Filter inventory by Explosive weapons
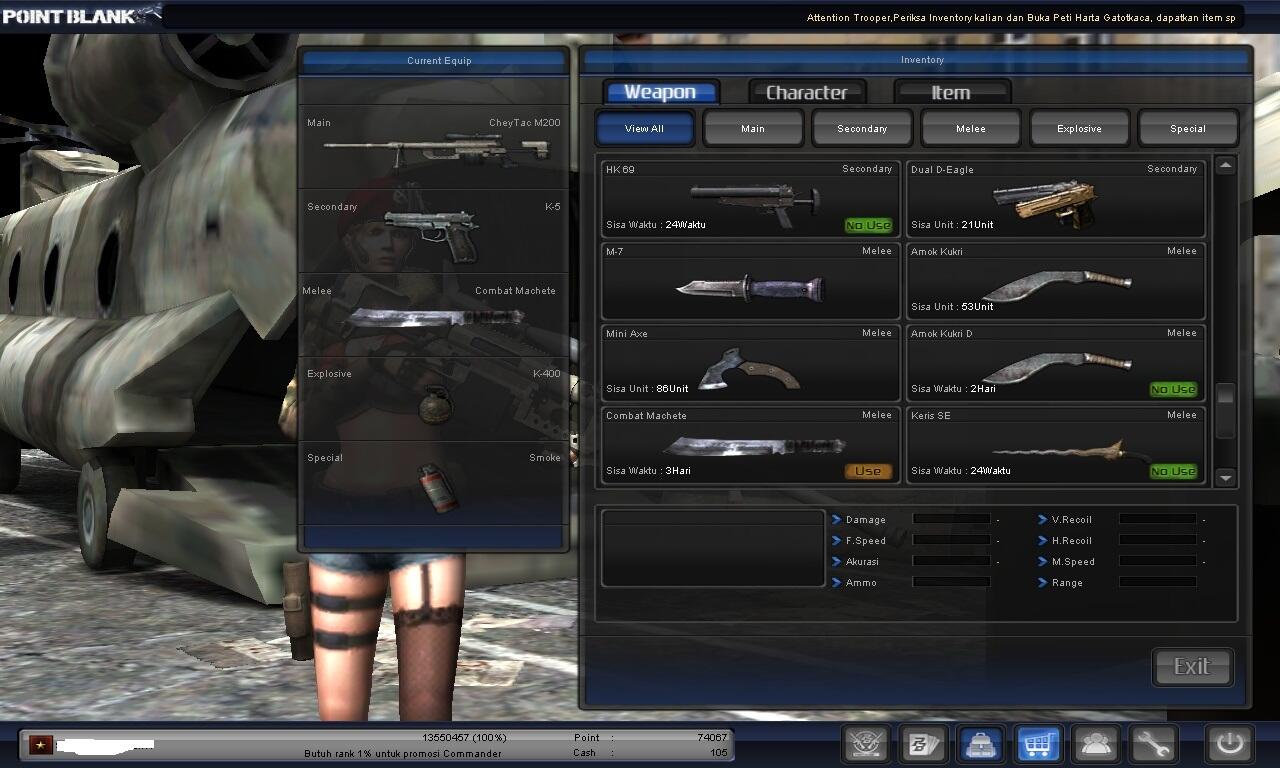Viewport: 1280px width, 768px height. point(1080,128)
